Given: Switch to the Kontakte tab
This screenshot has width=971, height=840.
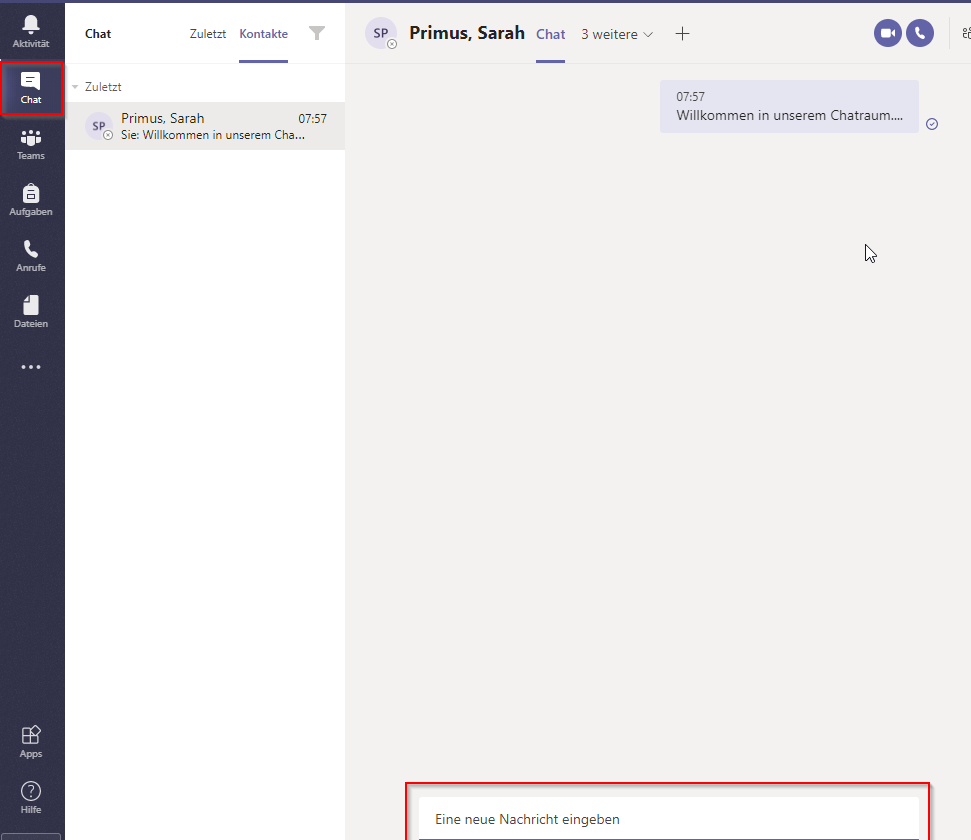Looking at the screenshot, I should [x=263, y=34].
